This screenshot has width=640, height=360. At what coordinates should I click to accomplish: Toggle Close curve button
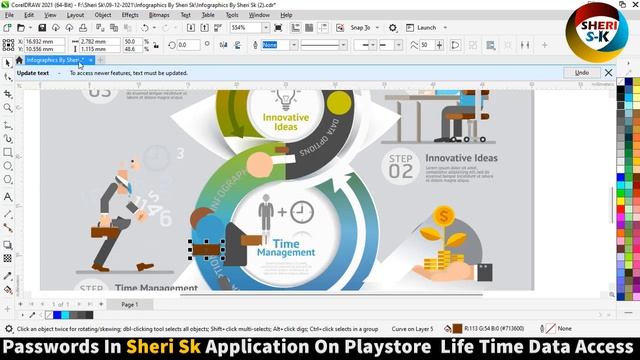coord(455,45)
